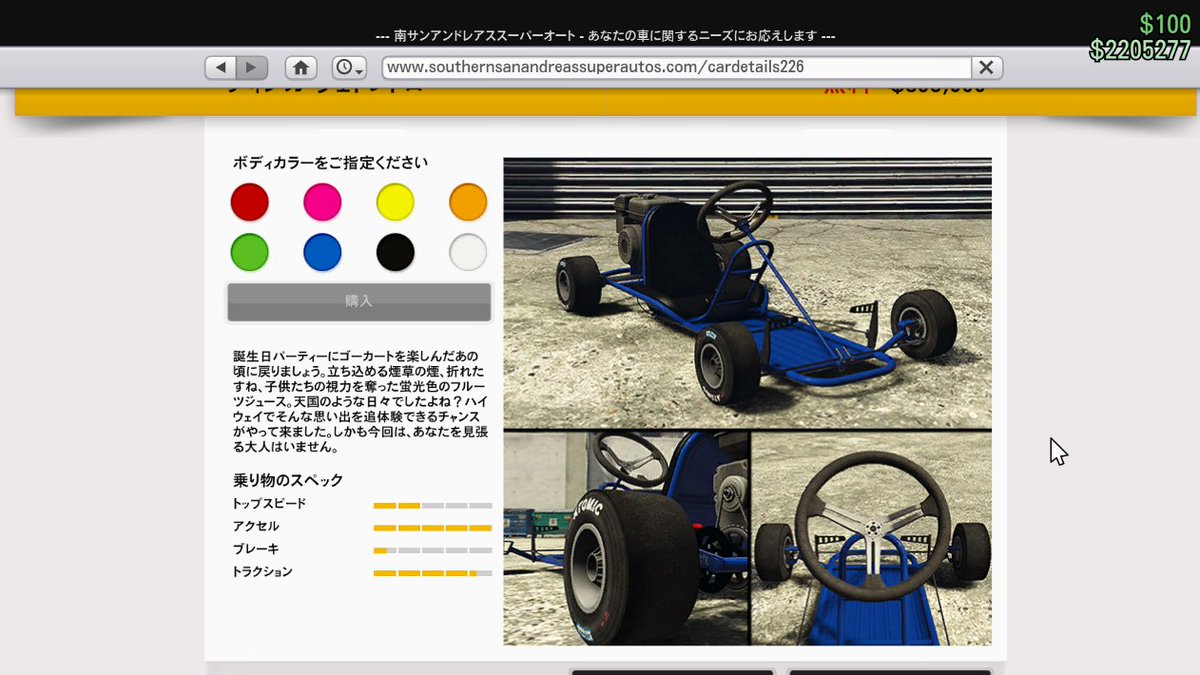Screen dimensions: 1200x675
Task: Open the browser home page icon
Action: (301, 67)
